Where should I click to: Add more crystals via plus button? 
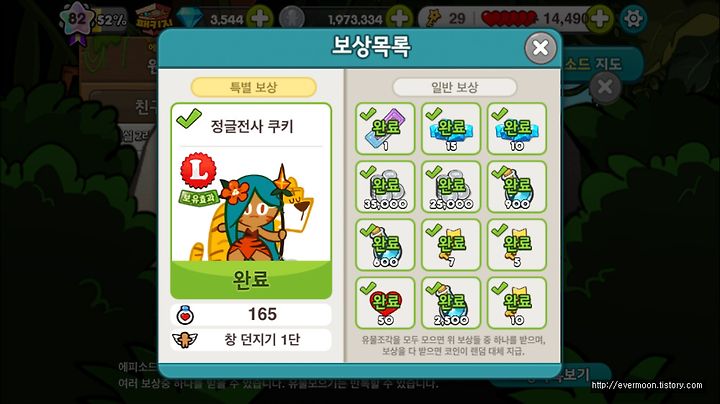pyautogui.click(x=260, y=19)
